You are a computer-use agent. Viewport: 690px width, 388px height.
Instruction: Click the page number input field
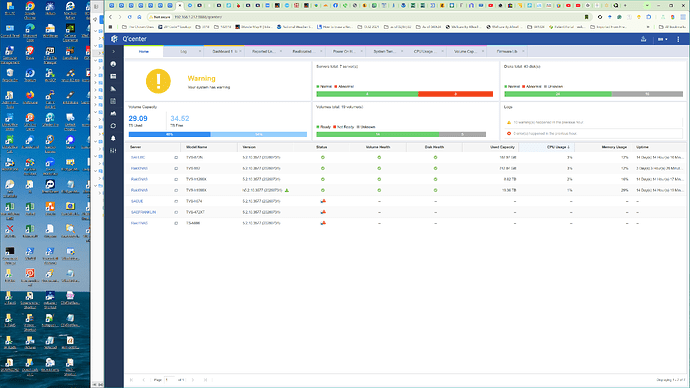click(x=169, y=380)
